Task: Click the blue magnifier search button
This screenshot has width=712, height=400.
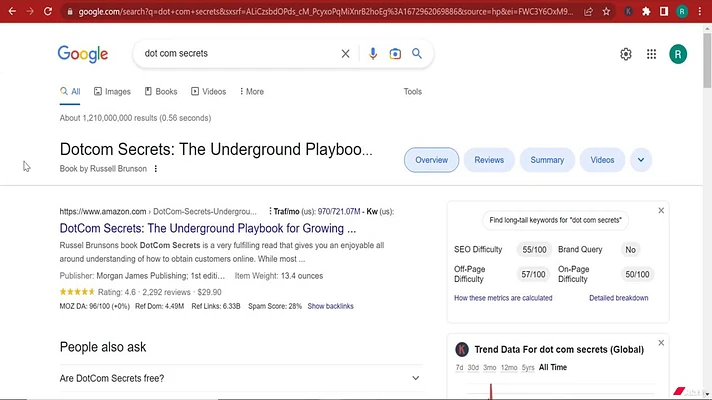Action: (x=417, y=54)
